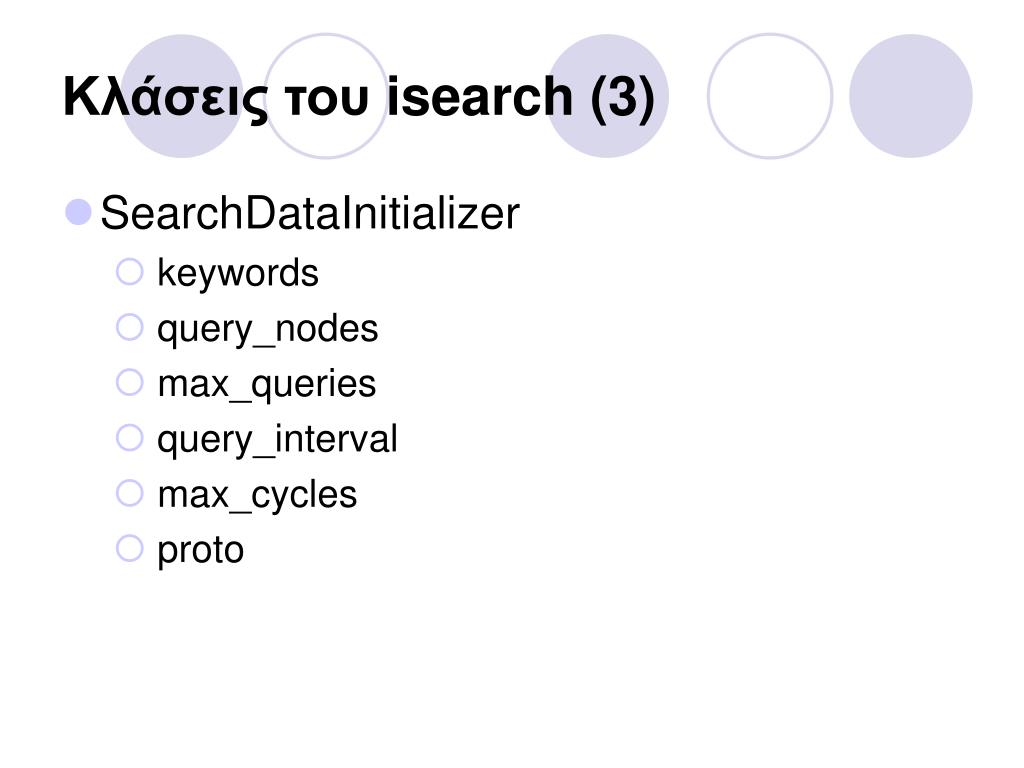Select the max_queries list item
This screenshot has height=768, width=1024.
click(267, 385)
